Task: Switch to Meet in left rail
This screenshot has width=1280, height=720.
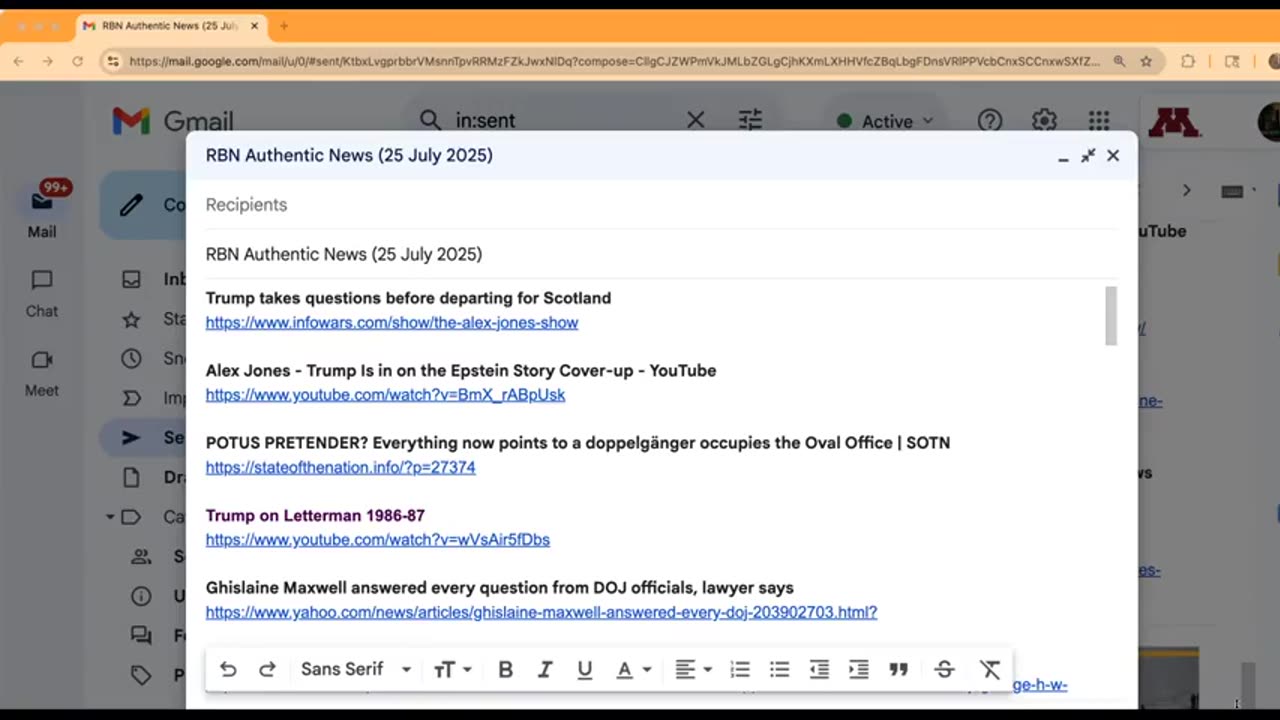Action: 42,374
